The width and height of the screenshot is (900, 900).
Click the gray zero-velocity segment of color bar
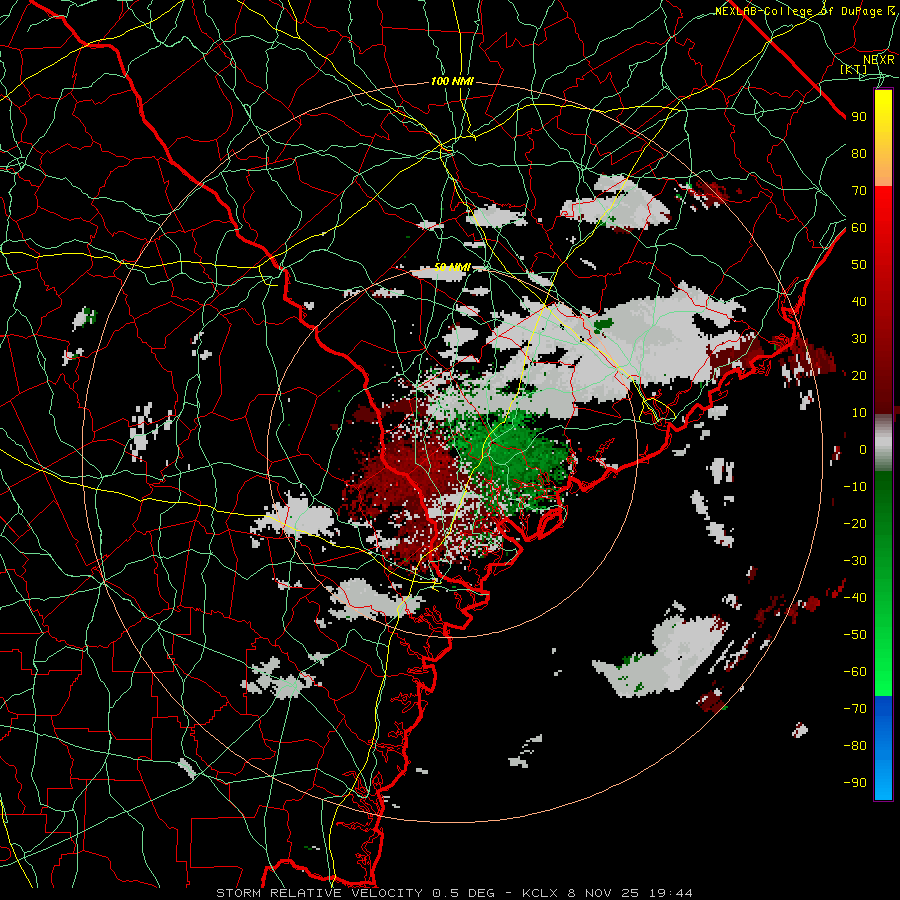883,443
